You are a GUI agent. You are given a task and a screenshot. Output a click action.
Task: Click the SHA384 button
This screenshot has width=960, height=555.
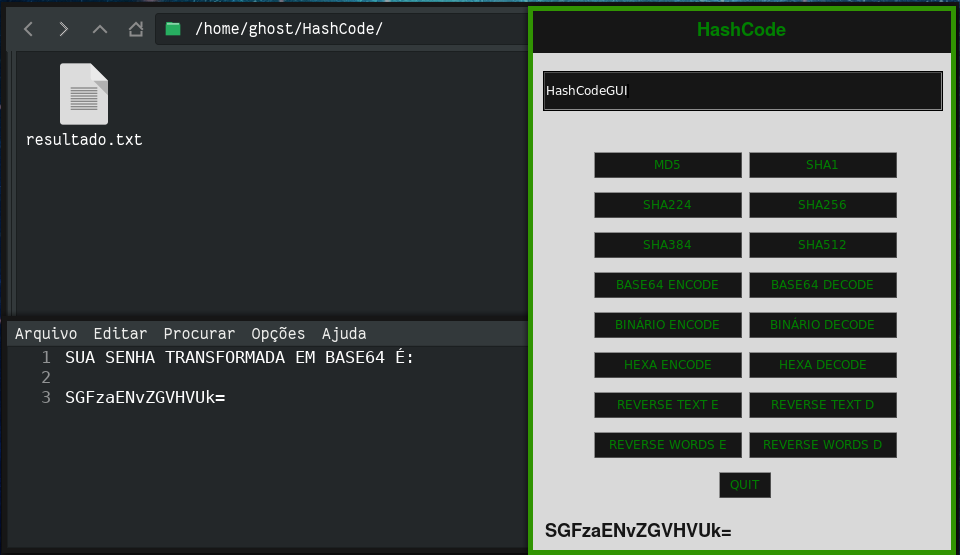click(667, 244)
